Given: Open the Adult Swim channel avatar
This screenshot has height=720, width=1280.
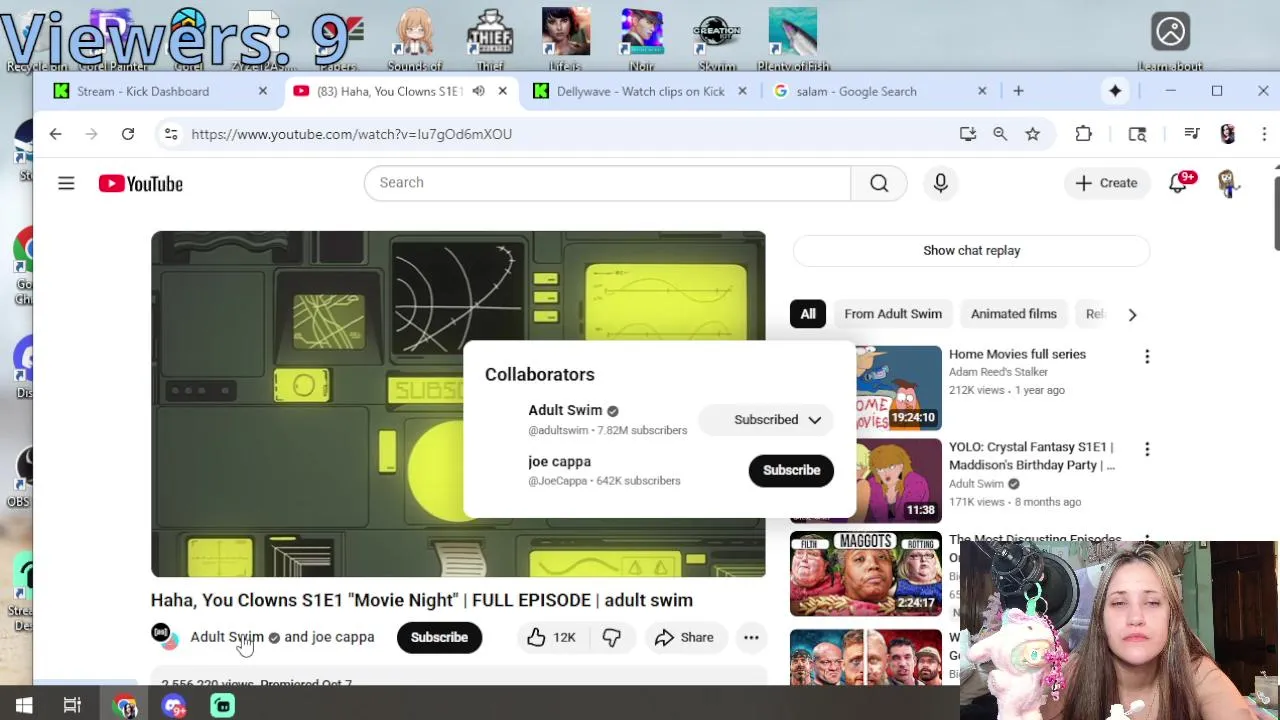Looking at the screenshot, I should click(x=163, y=636).
